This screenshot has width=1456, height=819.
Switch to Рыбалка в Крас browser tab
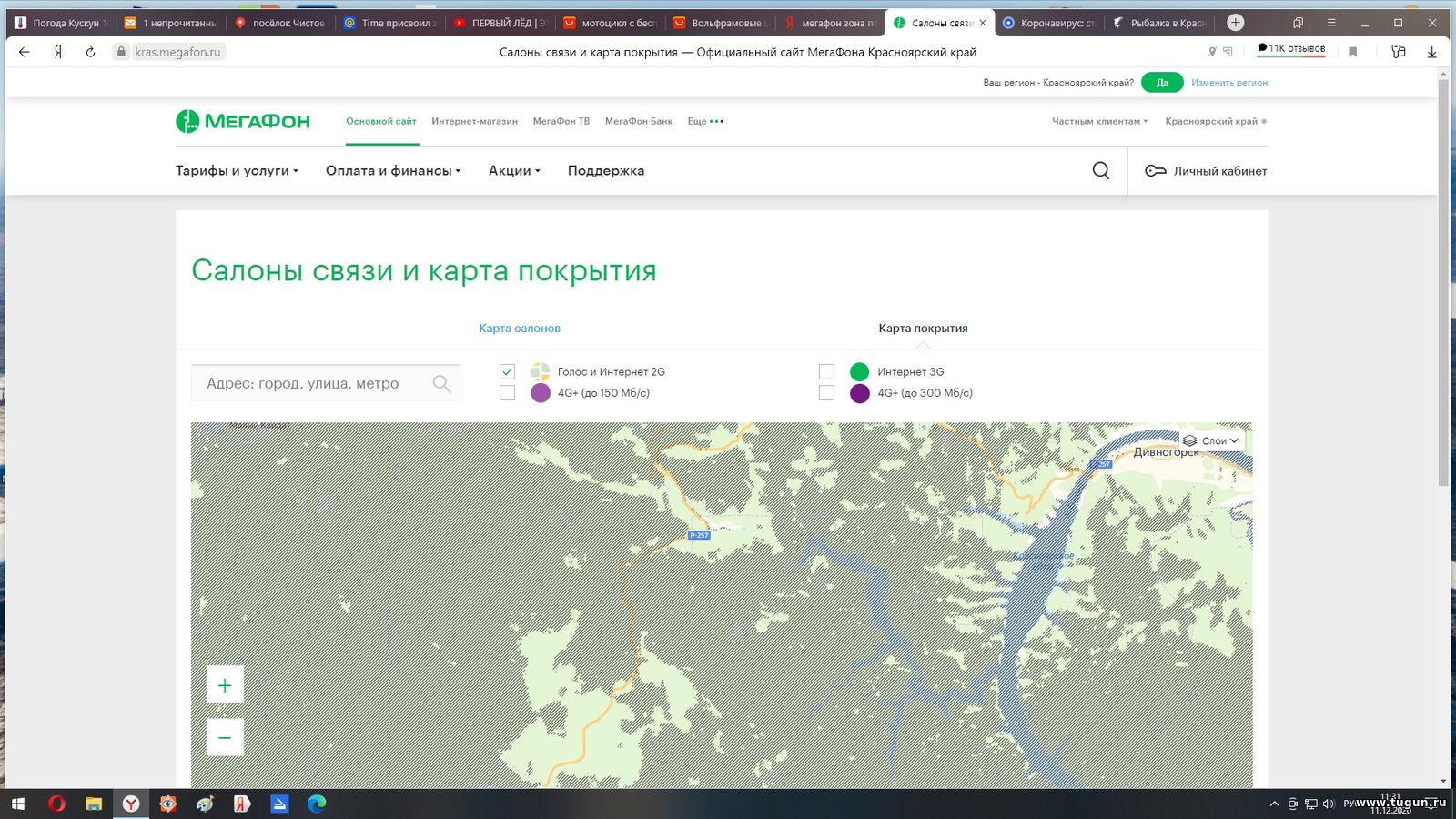click(x=1159, y=23)
